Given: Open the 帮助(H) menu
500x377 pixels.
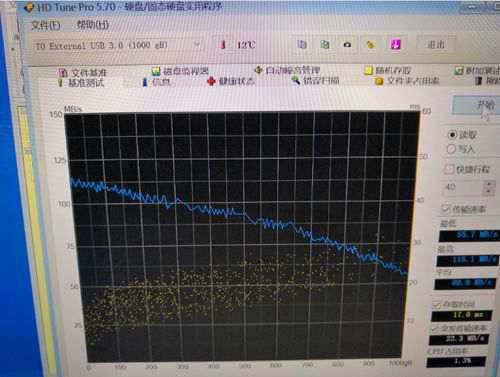Looking at the screenshot, I should tap(93, 25).
